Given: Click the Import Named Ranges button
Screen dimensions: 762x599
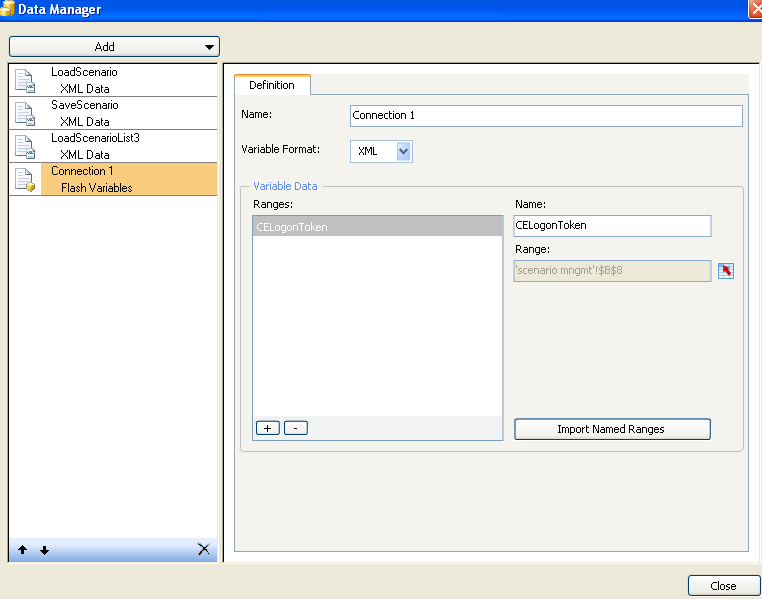Looking at the screenshot, I should (x=612, y=429).
